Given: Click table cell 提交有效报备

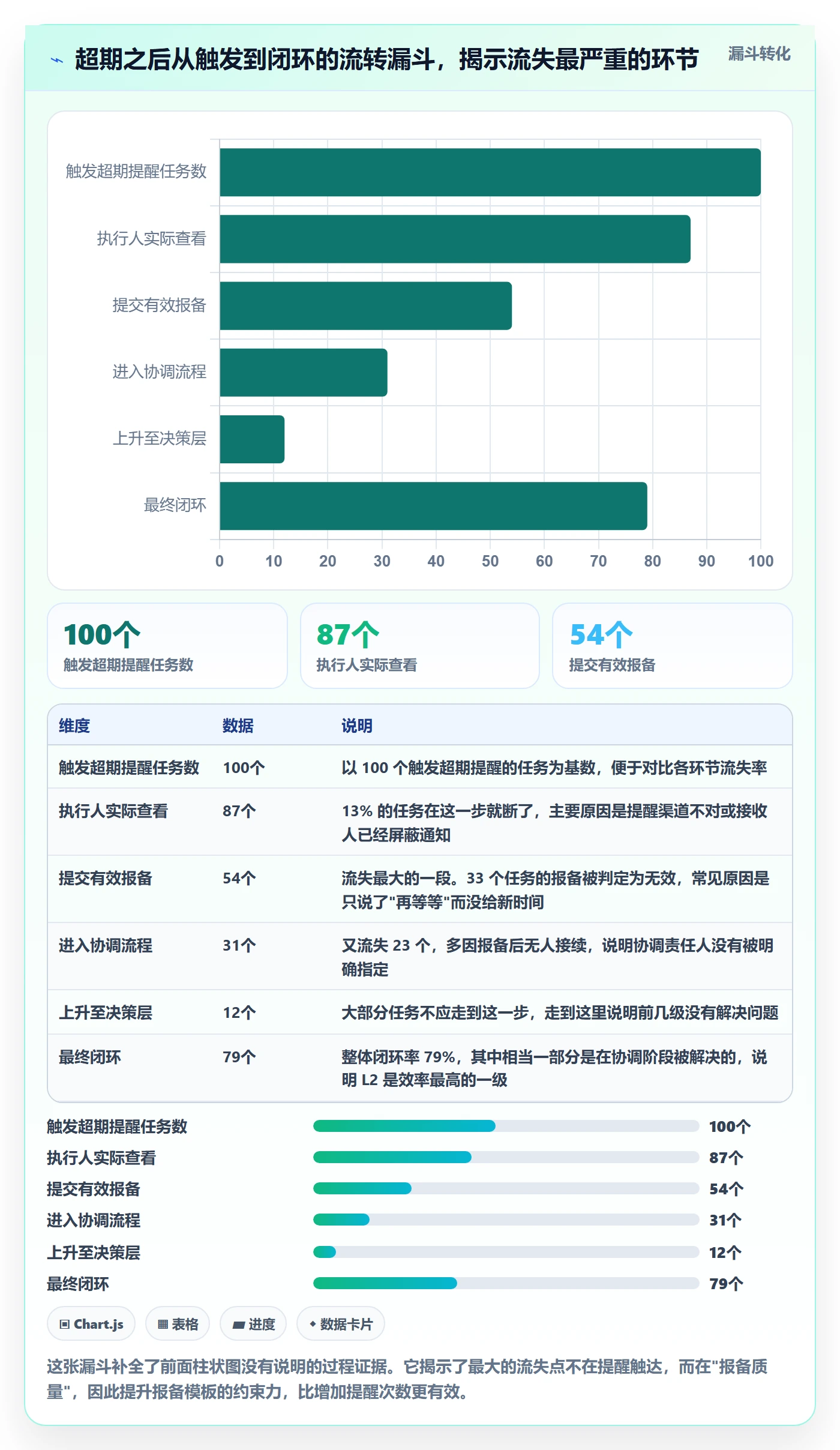Looking at the screenshot, I should click(106, 878).
